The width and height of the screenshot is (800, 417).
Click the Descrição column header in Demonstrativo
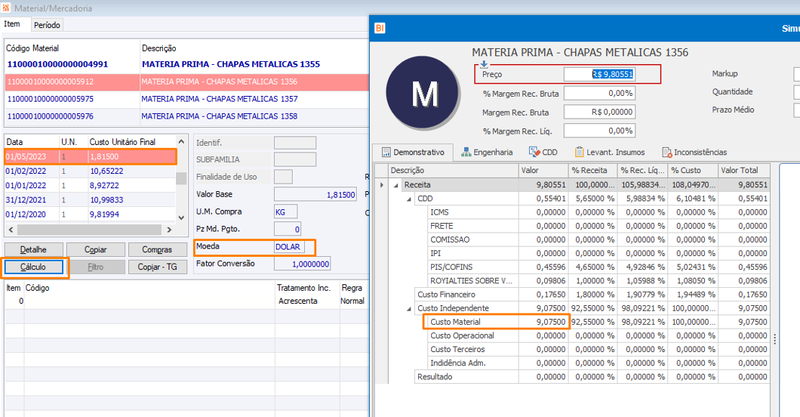[453, 170]
